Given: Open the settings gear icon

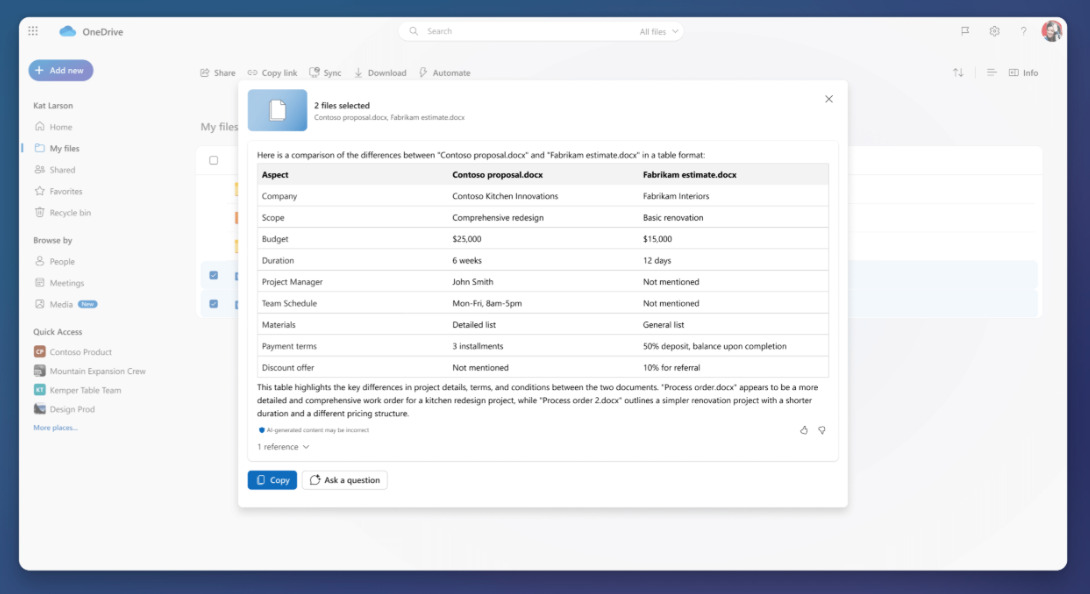Looking at the screenshot, I should pyautogui.click(x=994, y=31).
